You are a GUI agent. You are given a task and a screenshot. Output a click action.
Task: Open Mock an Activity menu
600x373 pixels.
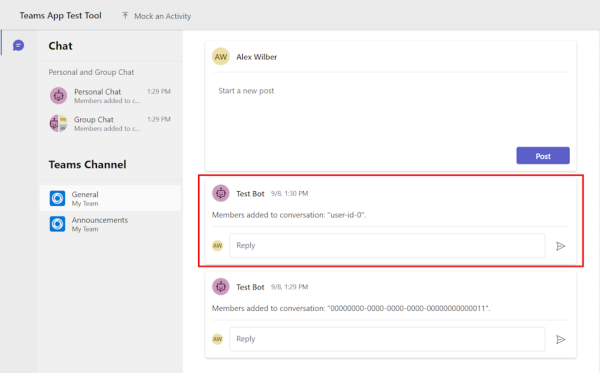157,16
